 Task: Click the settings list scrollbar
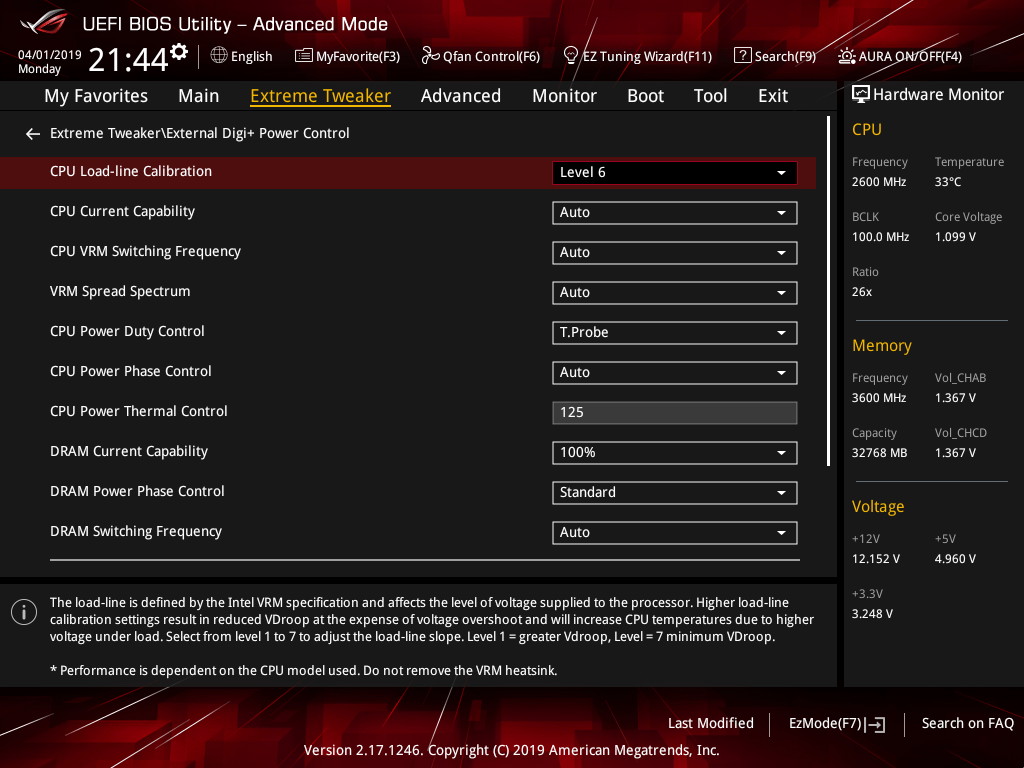[x=828, y=291]
